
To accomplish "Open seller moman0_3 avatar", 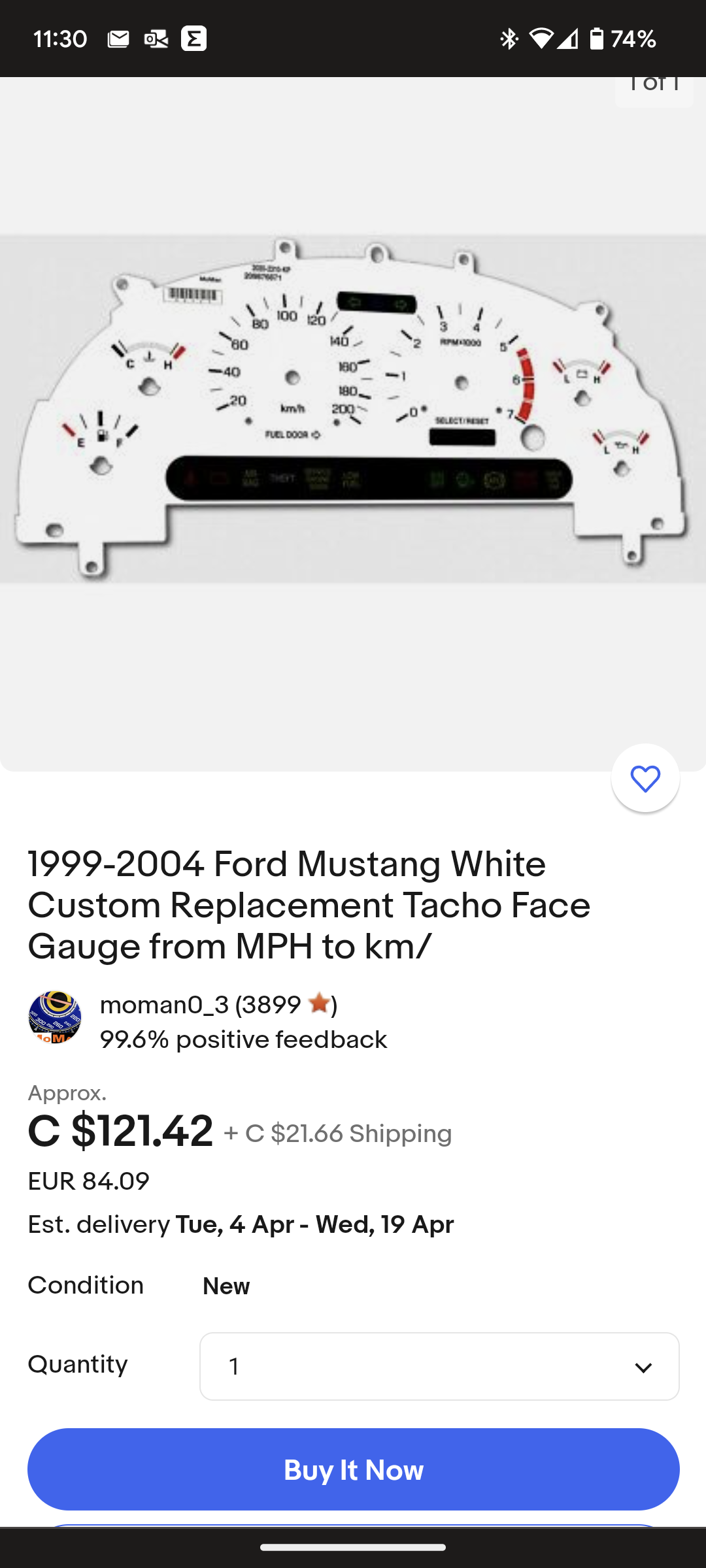I will pyautogui.click(x=55, y=1017).
